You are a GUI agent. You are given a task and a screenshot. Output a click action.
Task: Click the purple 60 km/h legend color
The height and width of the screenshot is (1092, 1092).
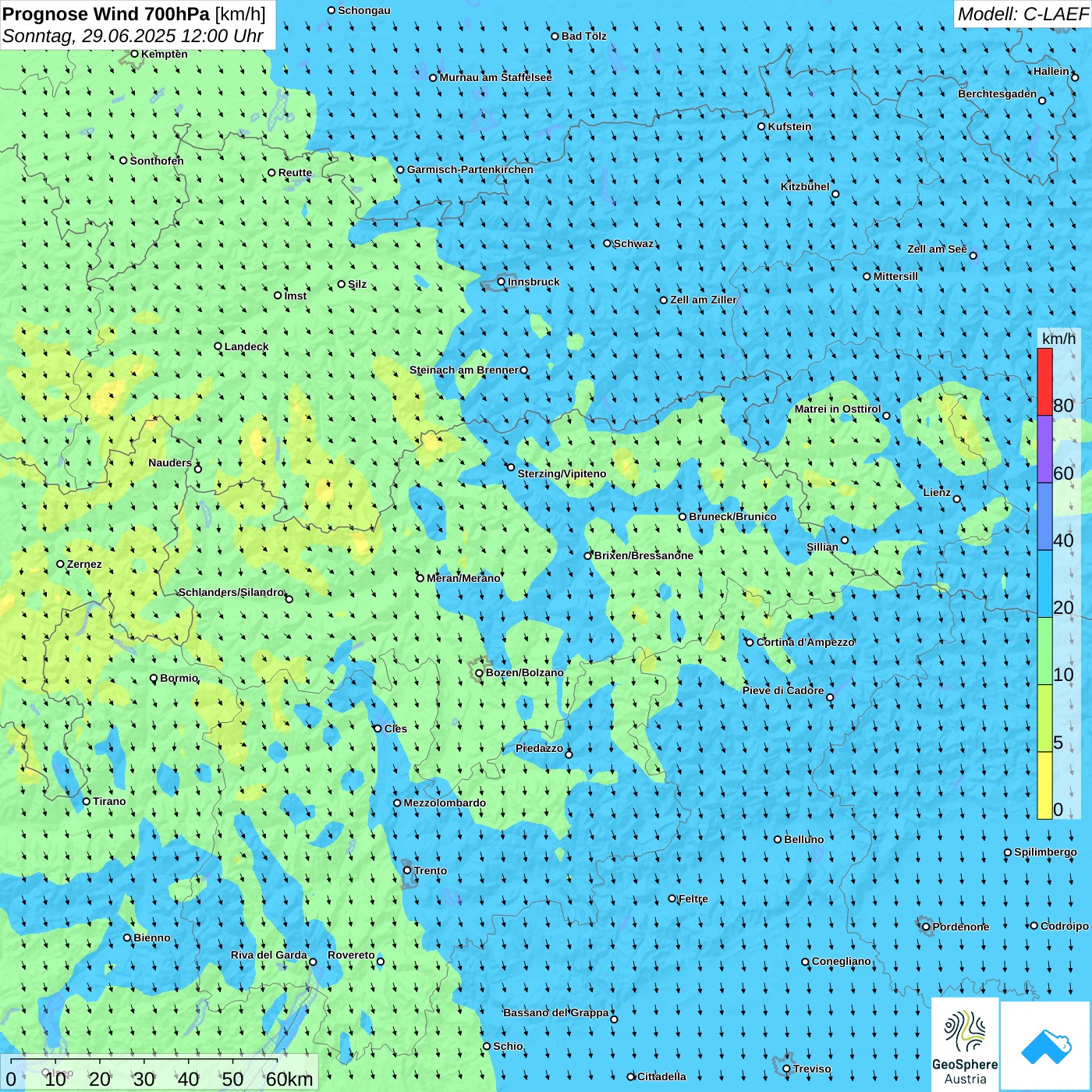point(1044,449)
